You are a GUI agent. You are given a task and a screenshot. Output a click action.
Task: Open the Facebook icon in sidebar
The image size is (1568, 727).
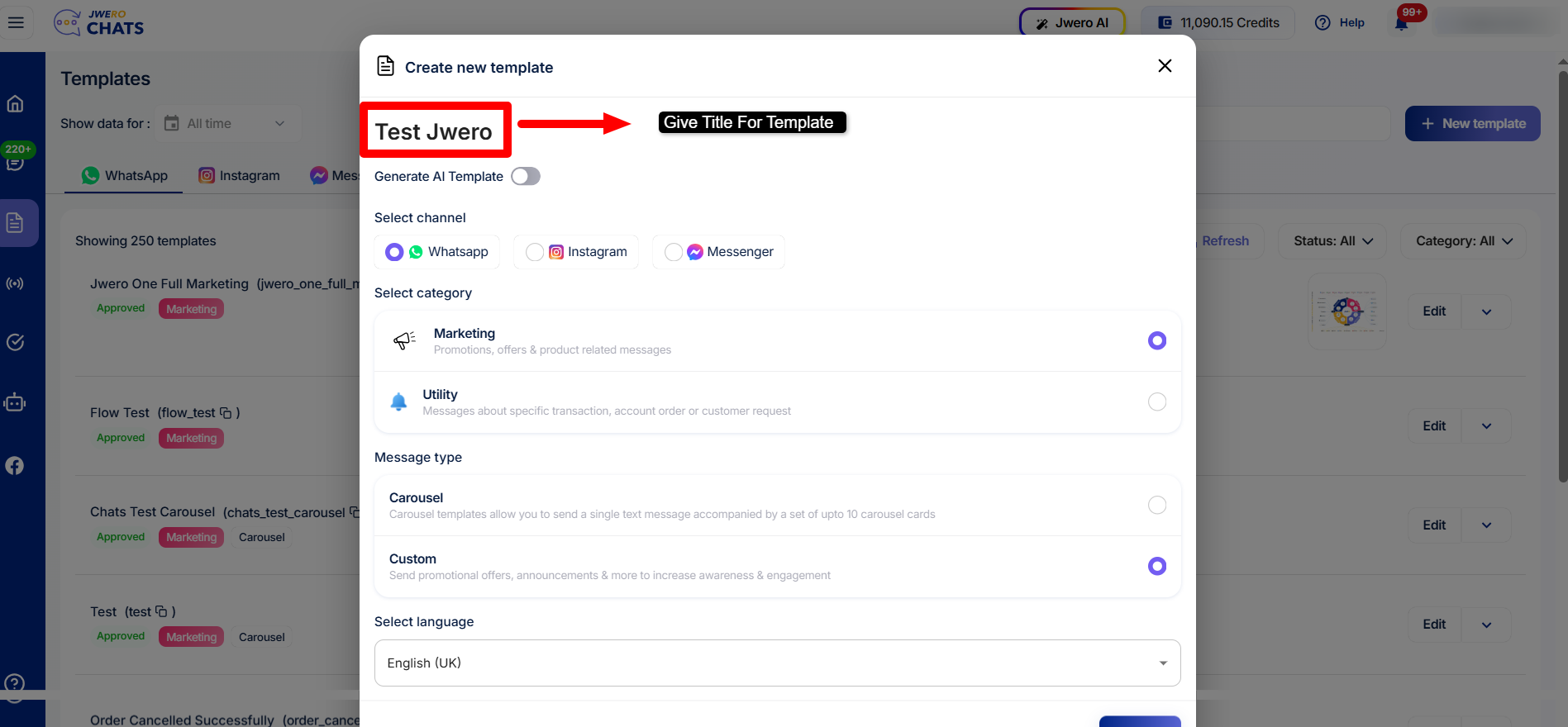(15, 466)
